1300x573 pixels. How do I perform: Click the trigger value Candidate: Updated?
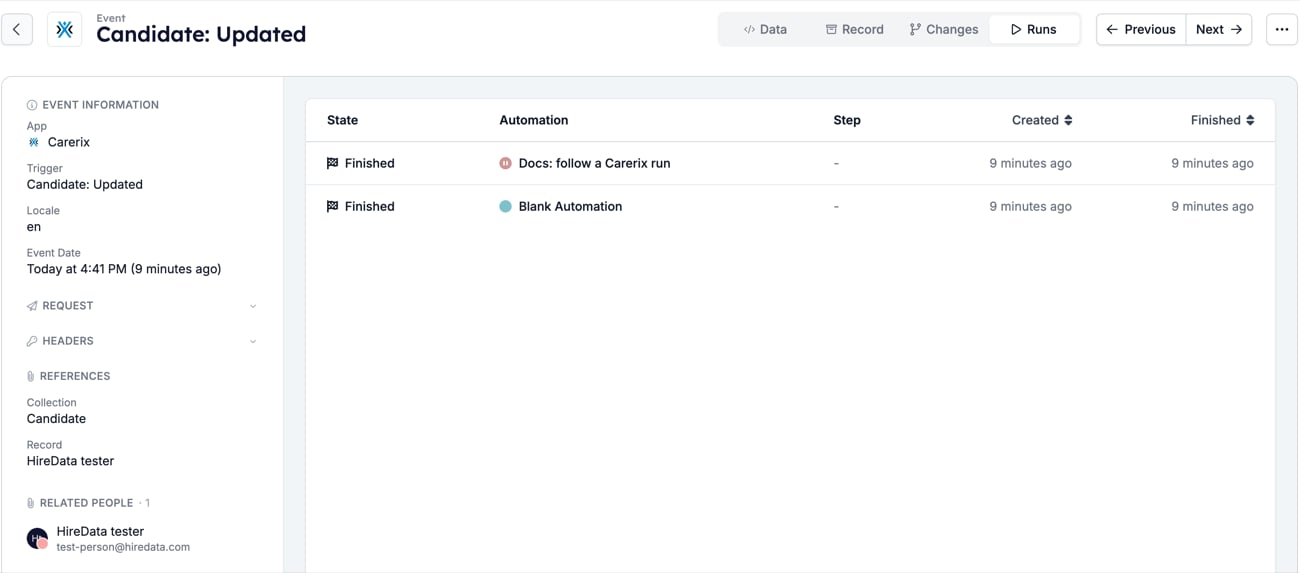click(85, 184)
